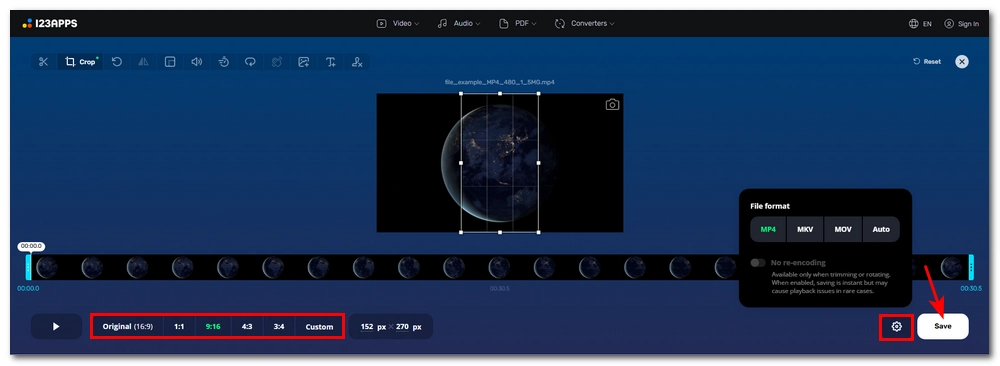The image size is (1000, 366).
Task: Play the video preview
Action: pyautogui.click(x=56, y=326)
